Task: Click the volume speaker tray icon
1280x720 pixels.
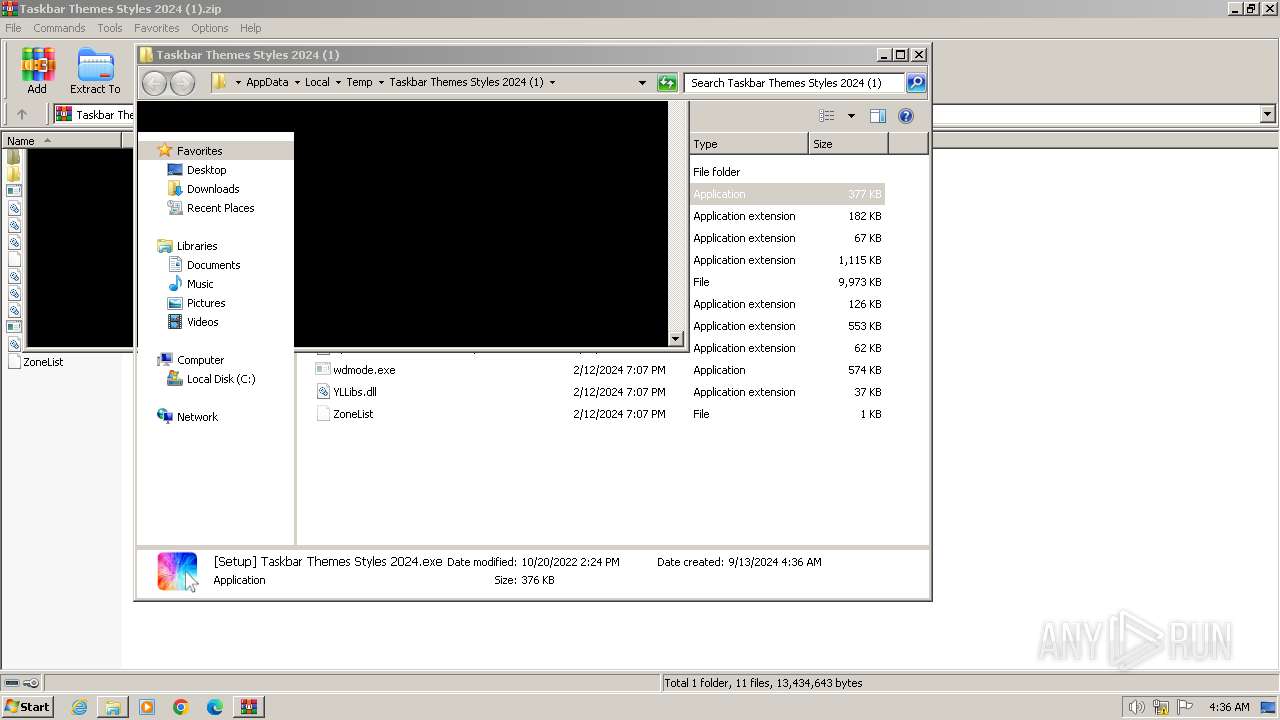Action: (1137, 707)
